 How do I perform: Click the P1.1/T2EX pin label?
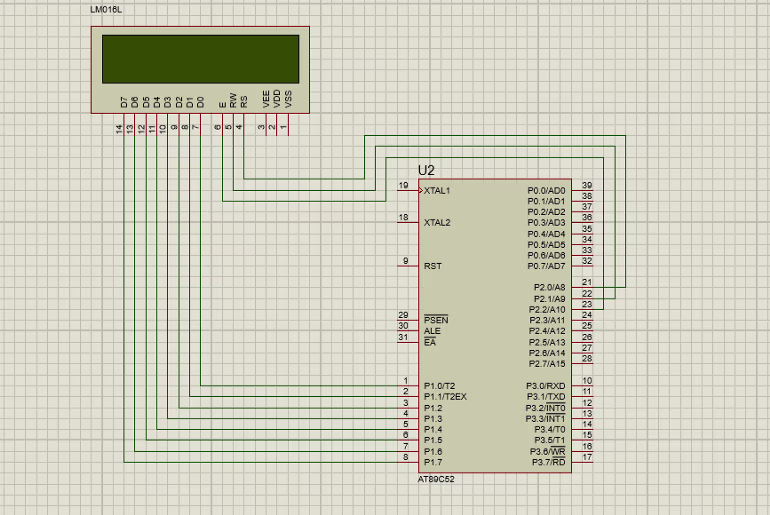point(445,397)
